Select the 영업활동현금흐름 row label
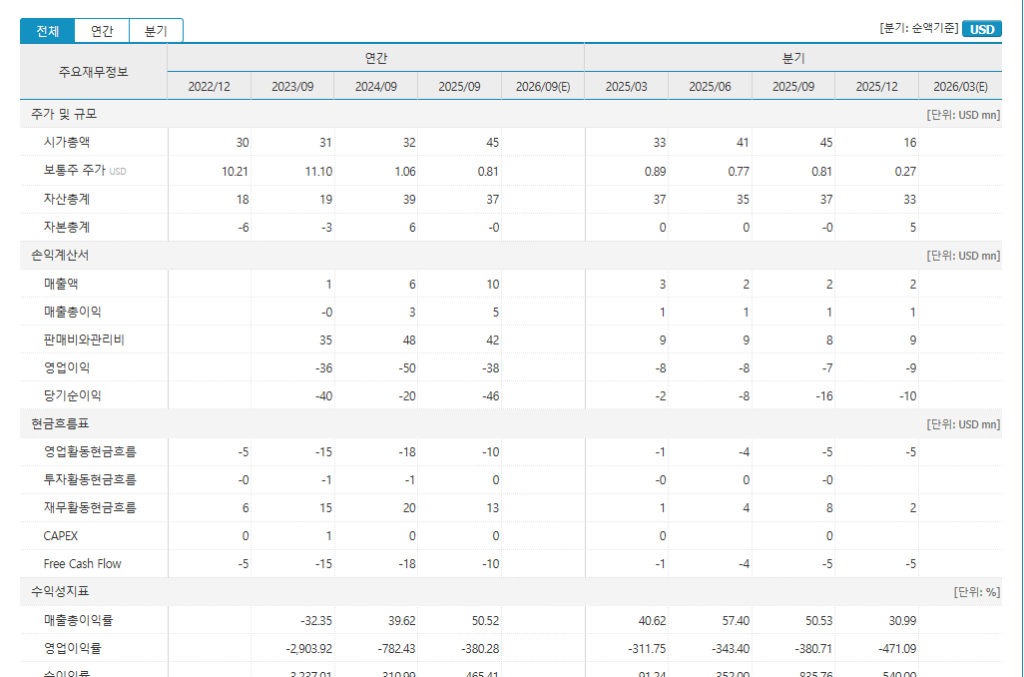This screenshot has width=1024, height=677. coord(90,452)
